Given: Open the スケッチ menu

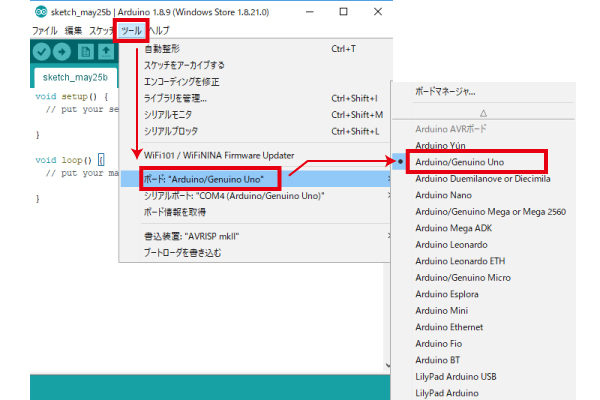Looking at the screenshot, I should [101, 31].
